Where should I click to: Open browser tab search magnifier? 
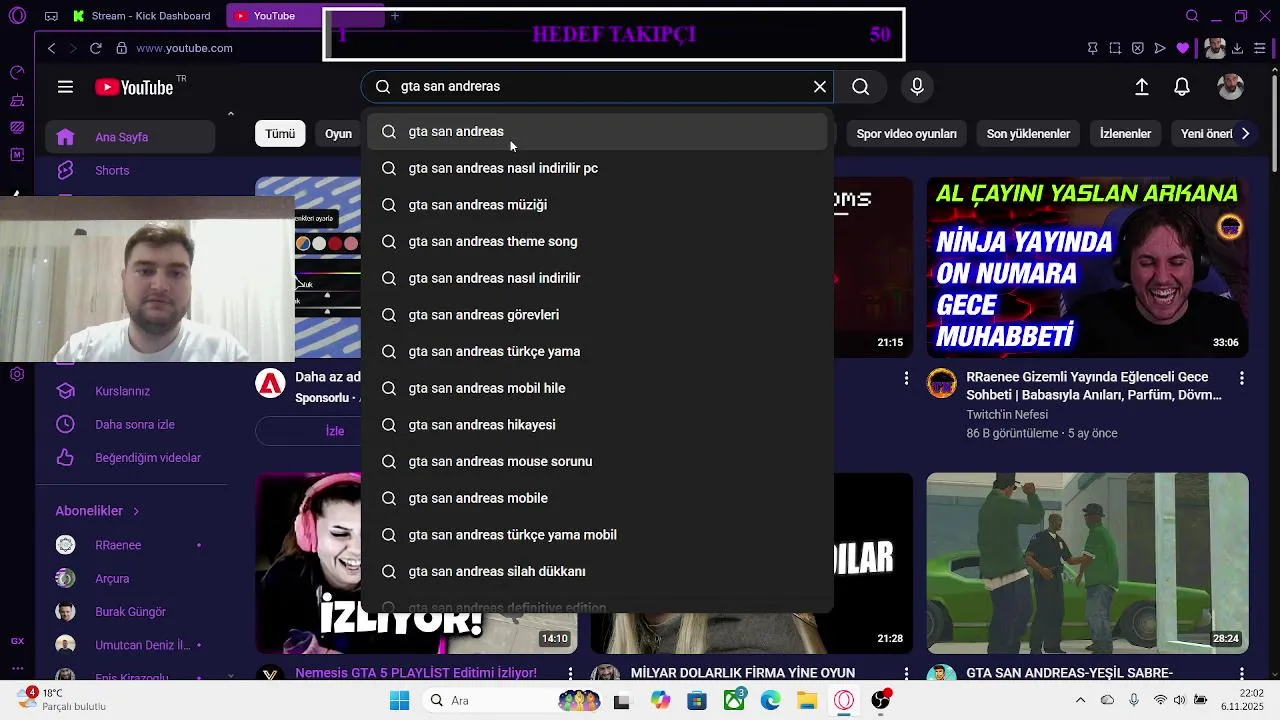click(x=1192, y=16)
